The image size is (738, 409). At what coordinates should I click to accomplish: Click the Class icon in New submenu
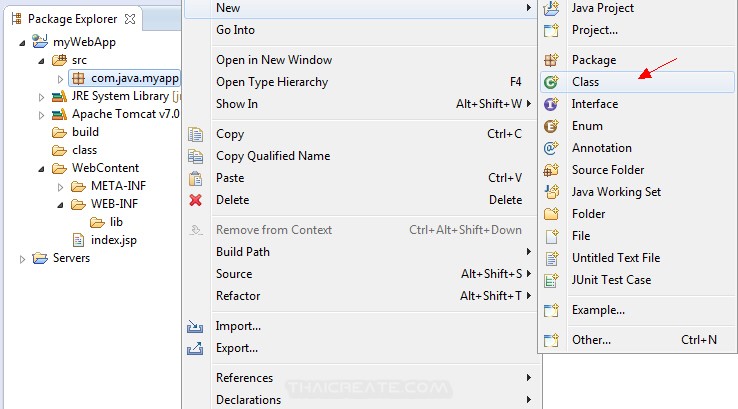(x=551, y=82)
